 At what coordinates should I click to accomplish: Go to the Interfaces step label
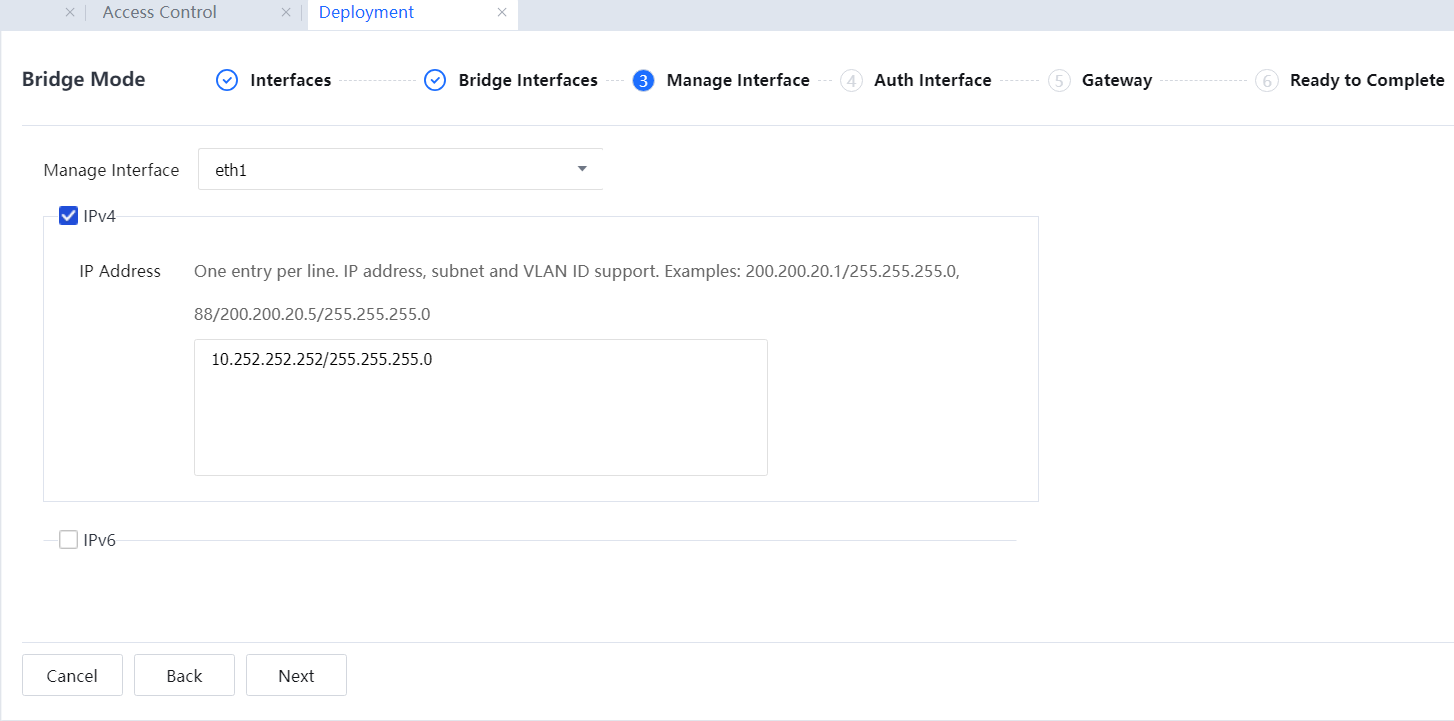pyautogui.click(x=290, y=81)
